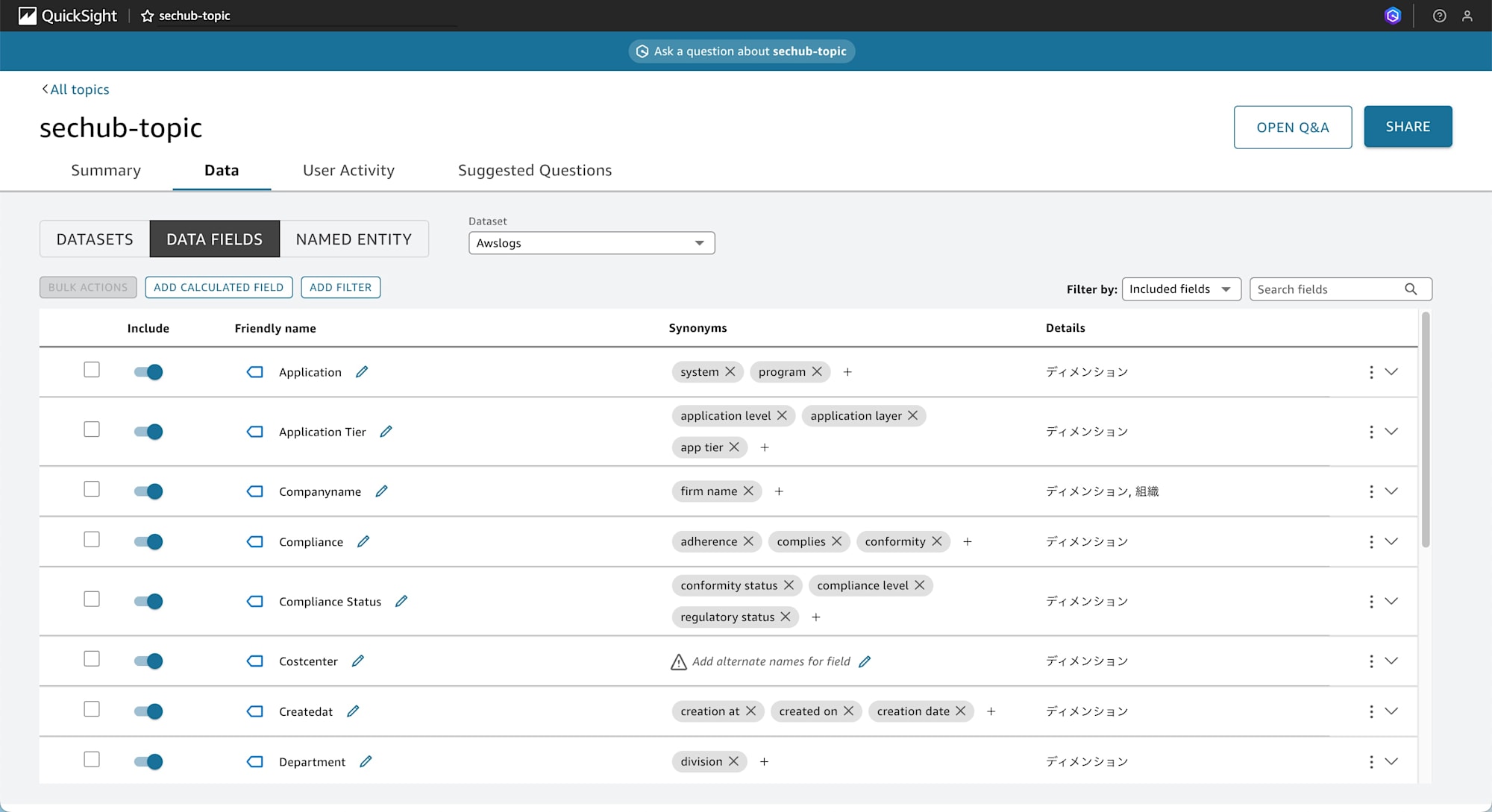Image resolution: width=1492 pixels, height=812 pixels.
Task: Edit the Costcenter friendly name
Action: (x=358, y=661)
